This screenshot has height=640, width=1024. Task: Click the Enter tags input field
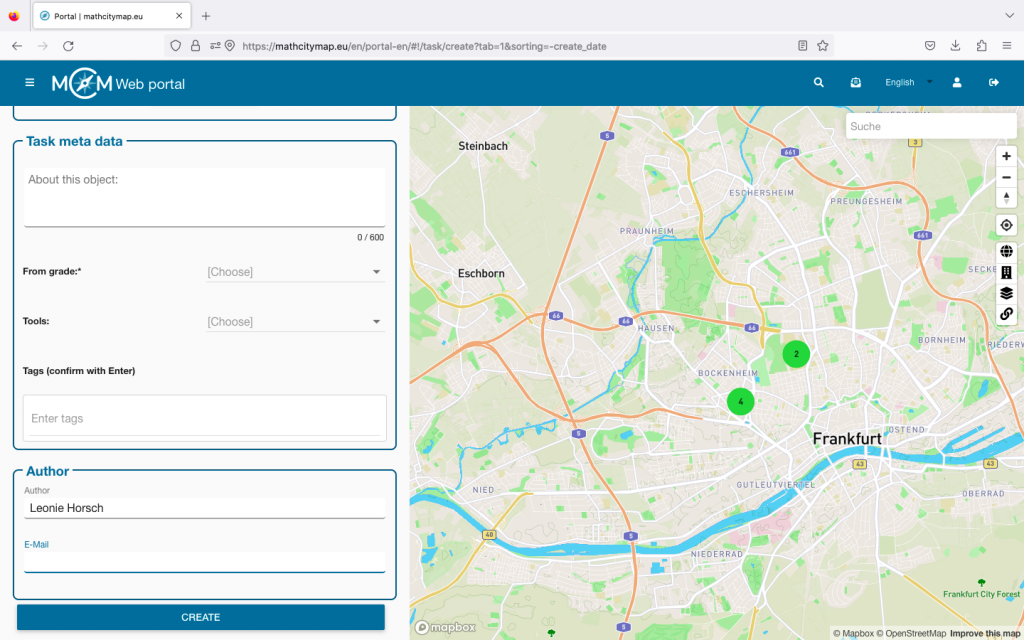tap(204, 418)
